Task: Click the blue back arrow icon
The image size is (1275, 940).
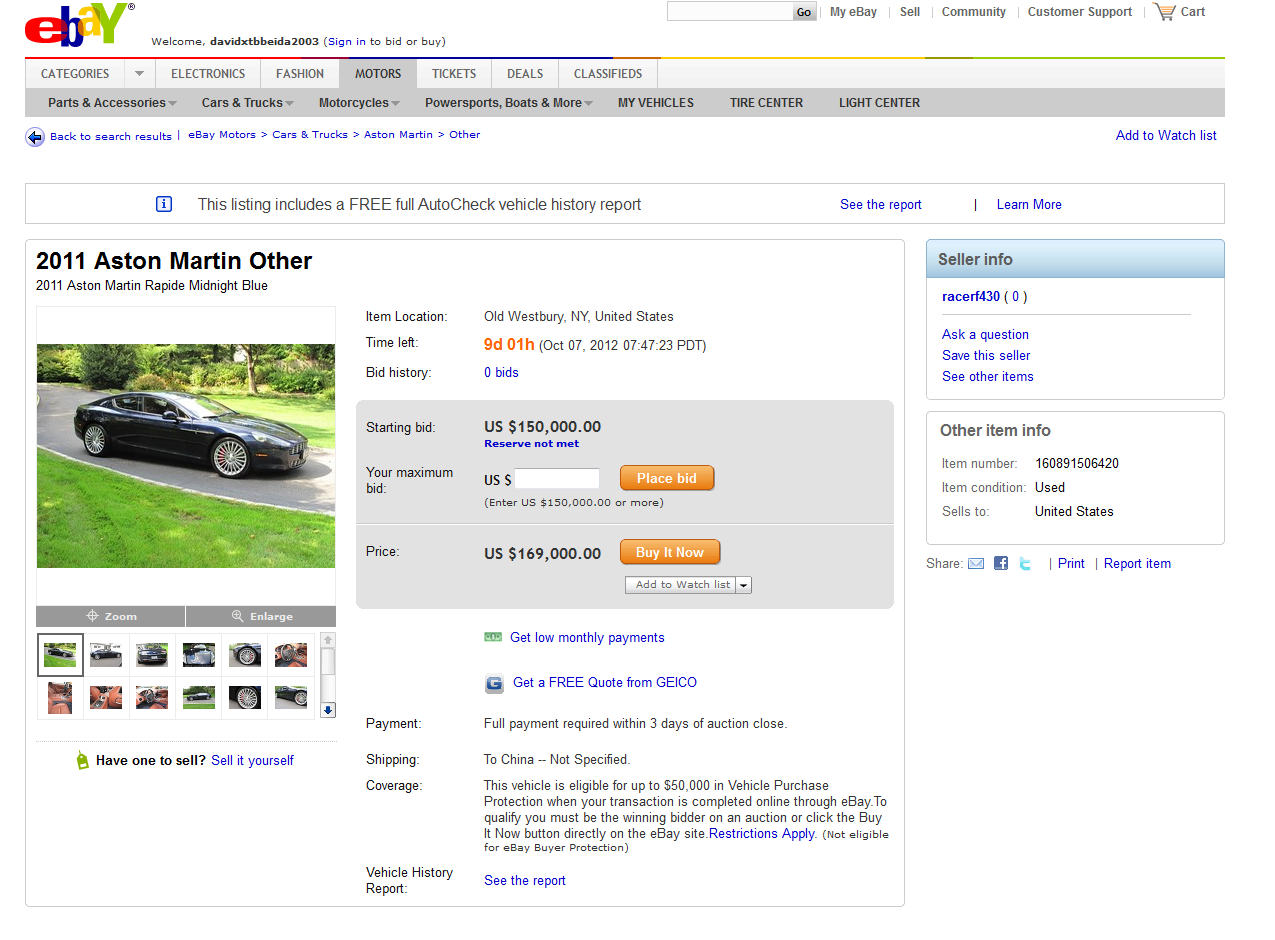Action: (35, 137)
